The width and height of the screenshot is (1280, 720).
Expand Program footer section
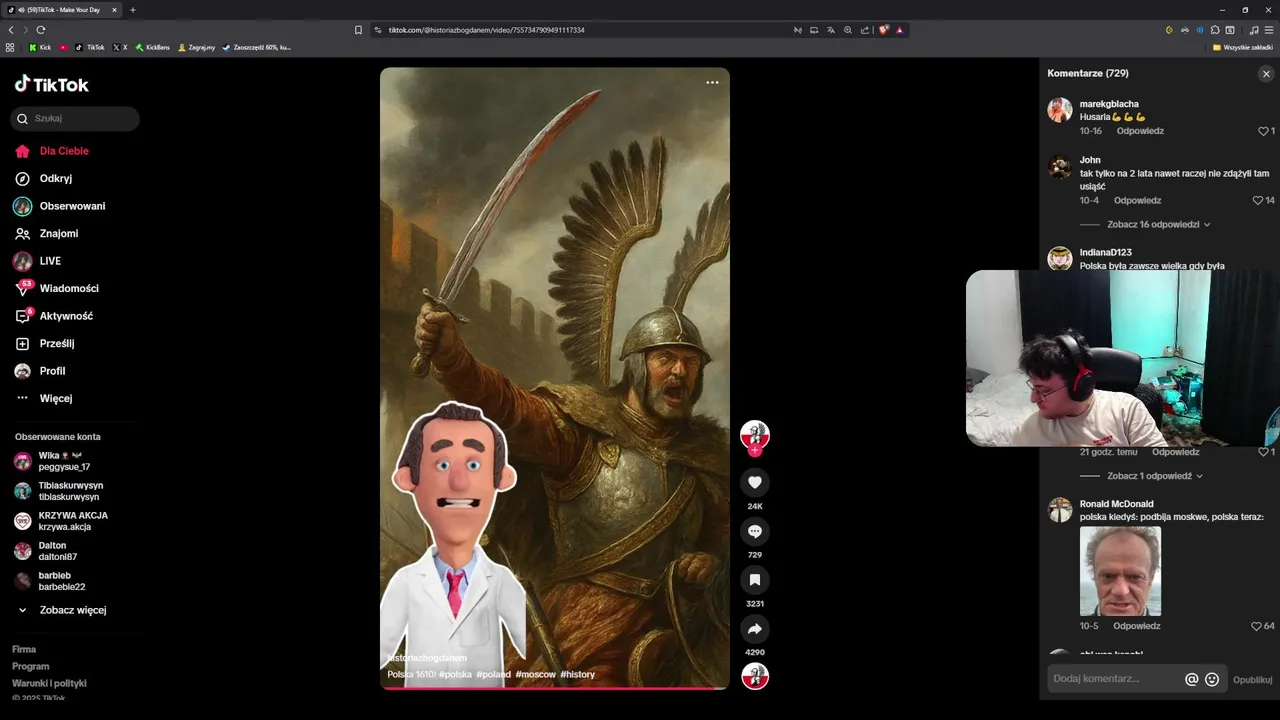click(x=30, y=666)
